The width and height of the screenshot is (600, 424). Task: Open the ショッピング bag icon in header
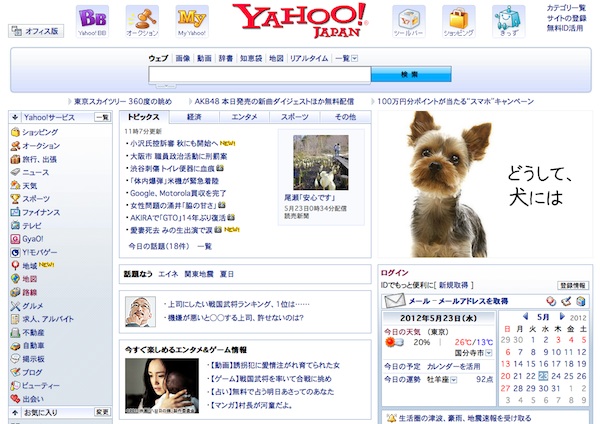[x=458, y=20]
